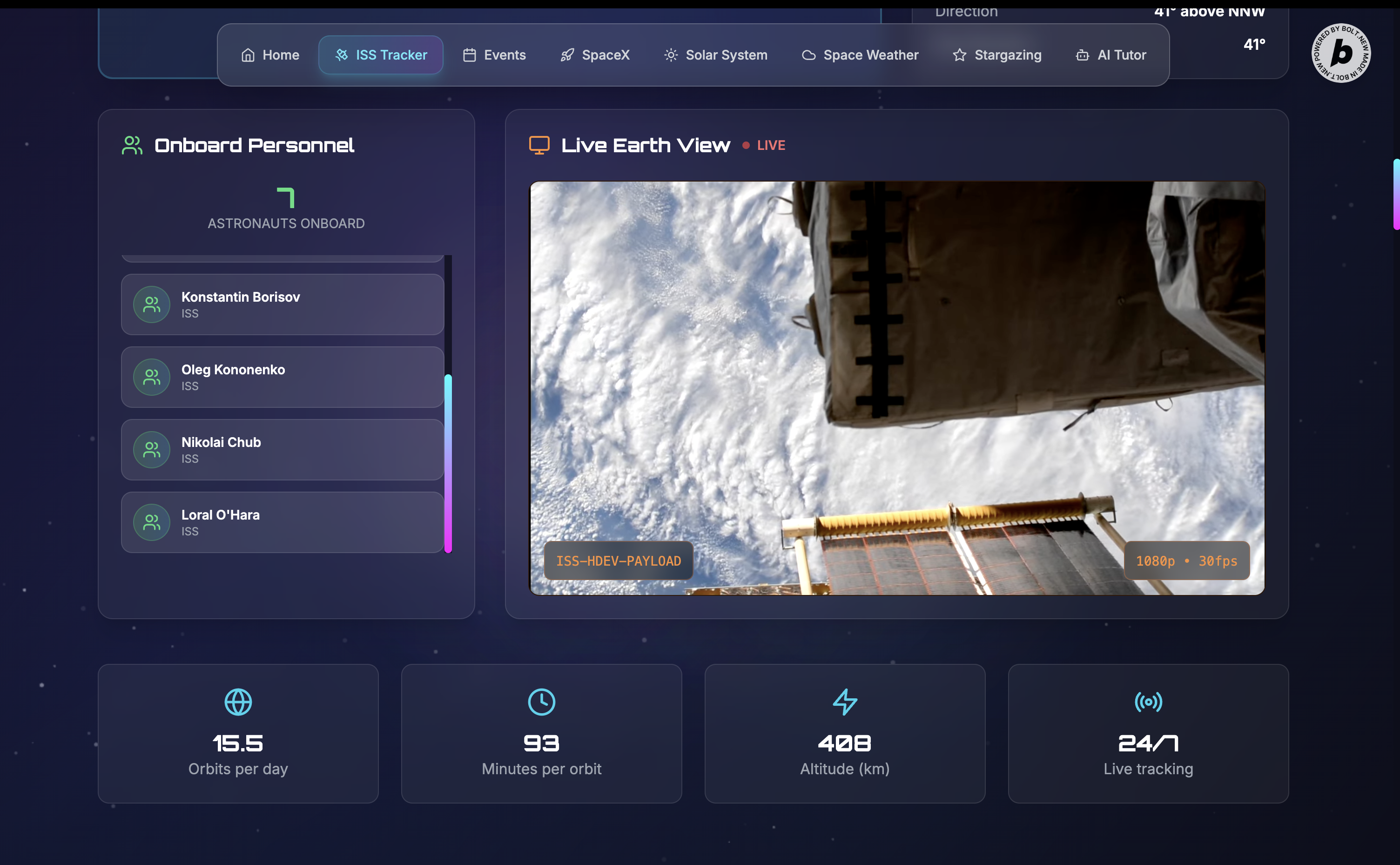1400x865 pixels.
Task: Open the Home tab
Action: (x=270, y=55)
